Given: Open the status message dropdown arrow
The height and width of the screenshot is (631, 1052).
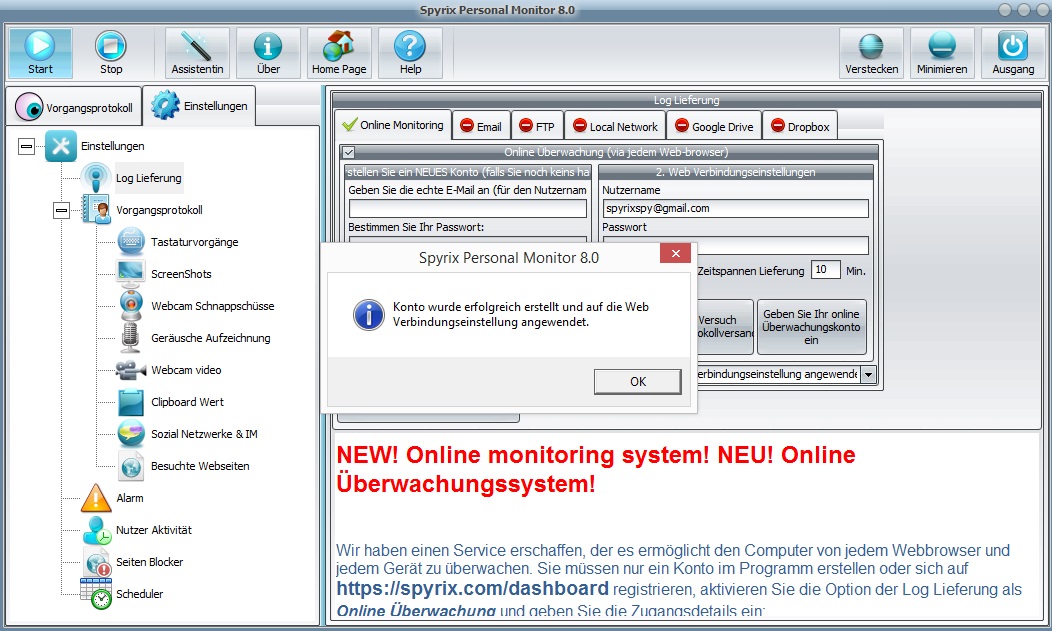Looking at the screenshot, I should coord(869,374).
